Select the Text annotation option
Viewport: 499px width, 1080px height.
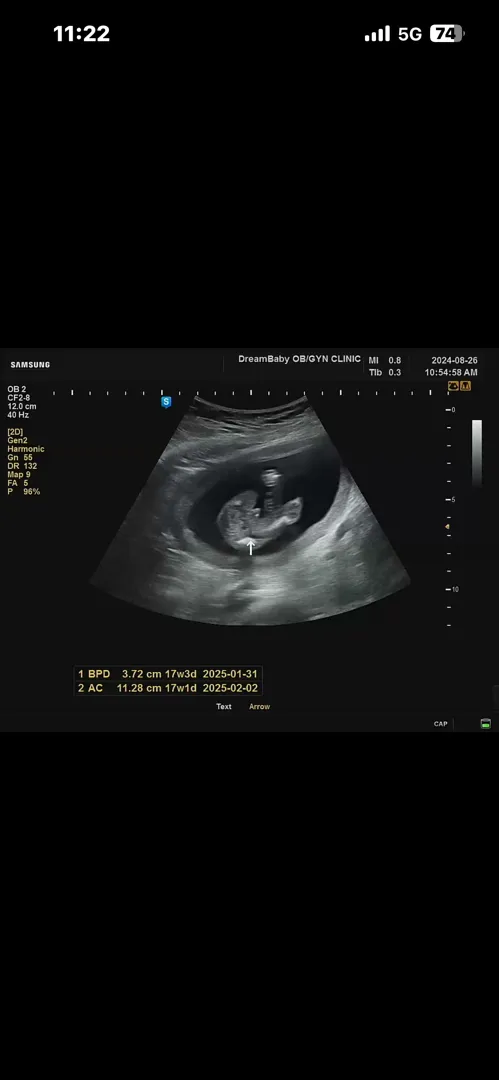[x=224, y=707]
